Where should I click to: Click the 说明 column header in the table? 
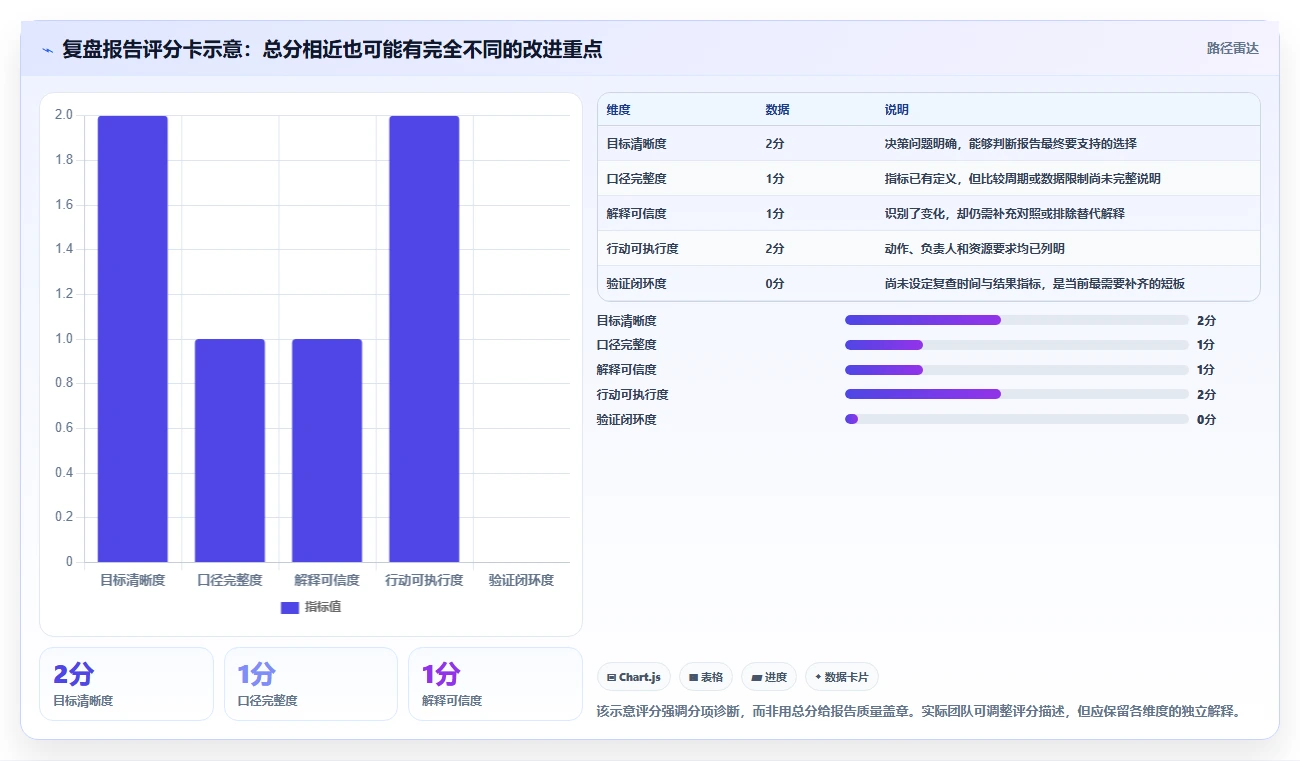pos(896,110)
